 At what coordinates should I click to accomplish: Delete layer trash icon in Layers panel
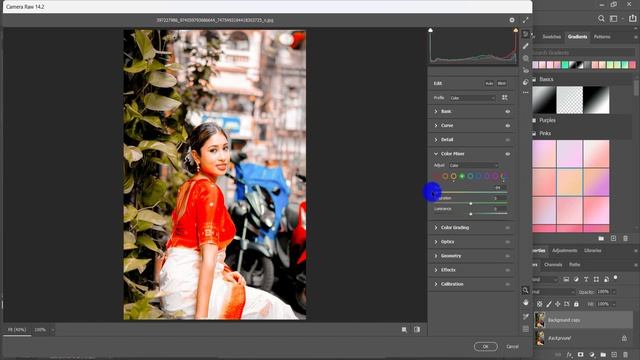[x=625, y=355]
